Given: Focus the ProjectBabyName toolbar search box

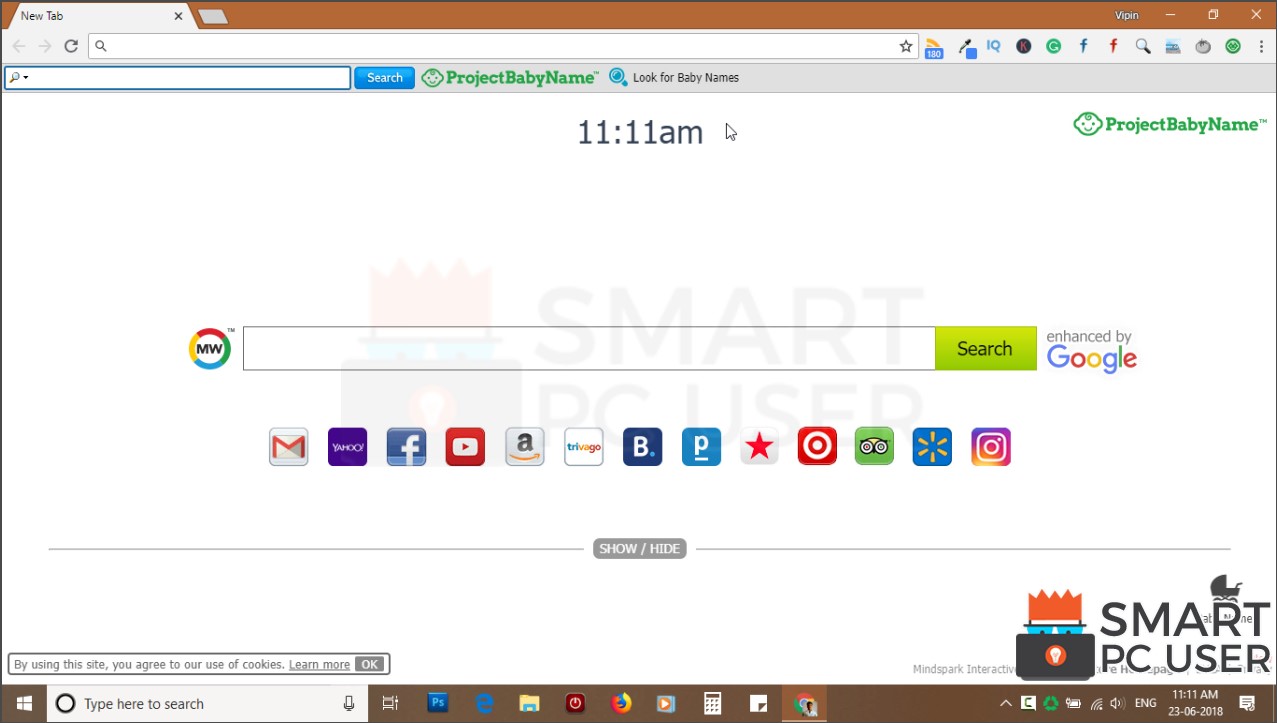Looking at the screenshot, I should (x=178, y=78).
